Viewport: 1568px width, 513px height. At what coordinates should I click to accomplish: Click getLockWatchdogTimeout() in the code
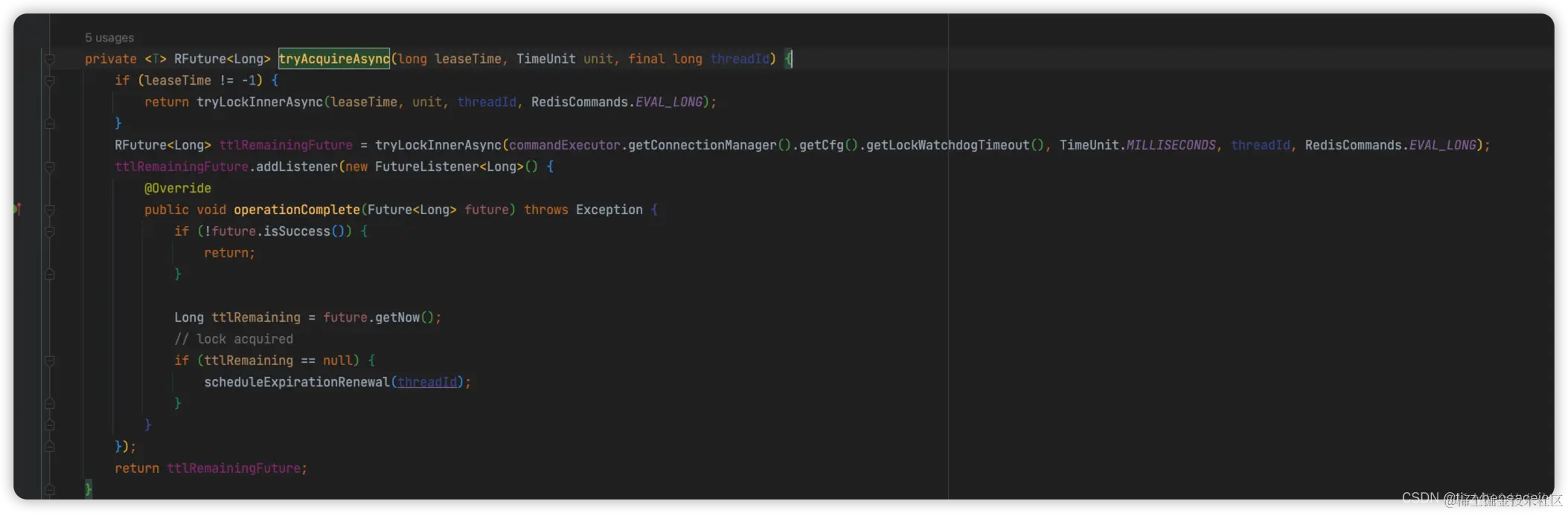click(956, 145)
